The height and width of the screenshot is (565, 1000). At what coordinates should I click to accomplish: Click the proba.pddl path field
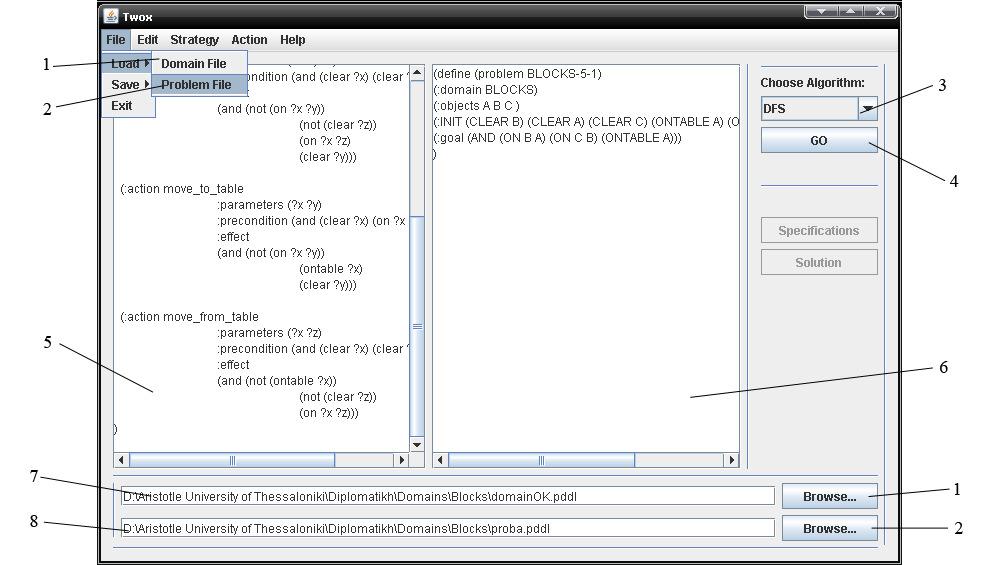coord(448,529)
